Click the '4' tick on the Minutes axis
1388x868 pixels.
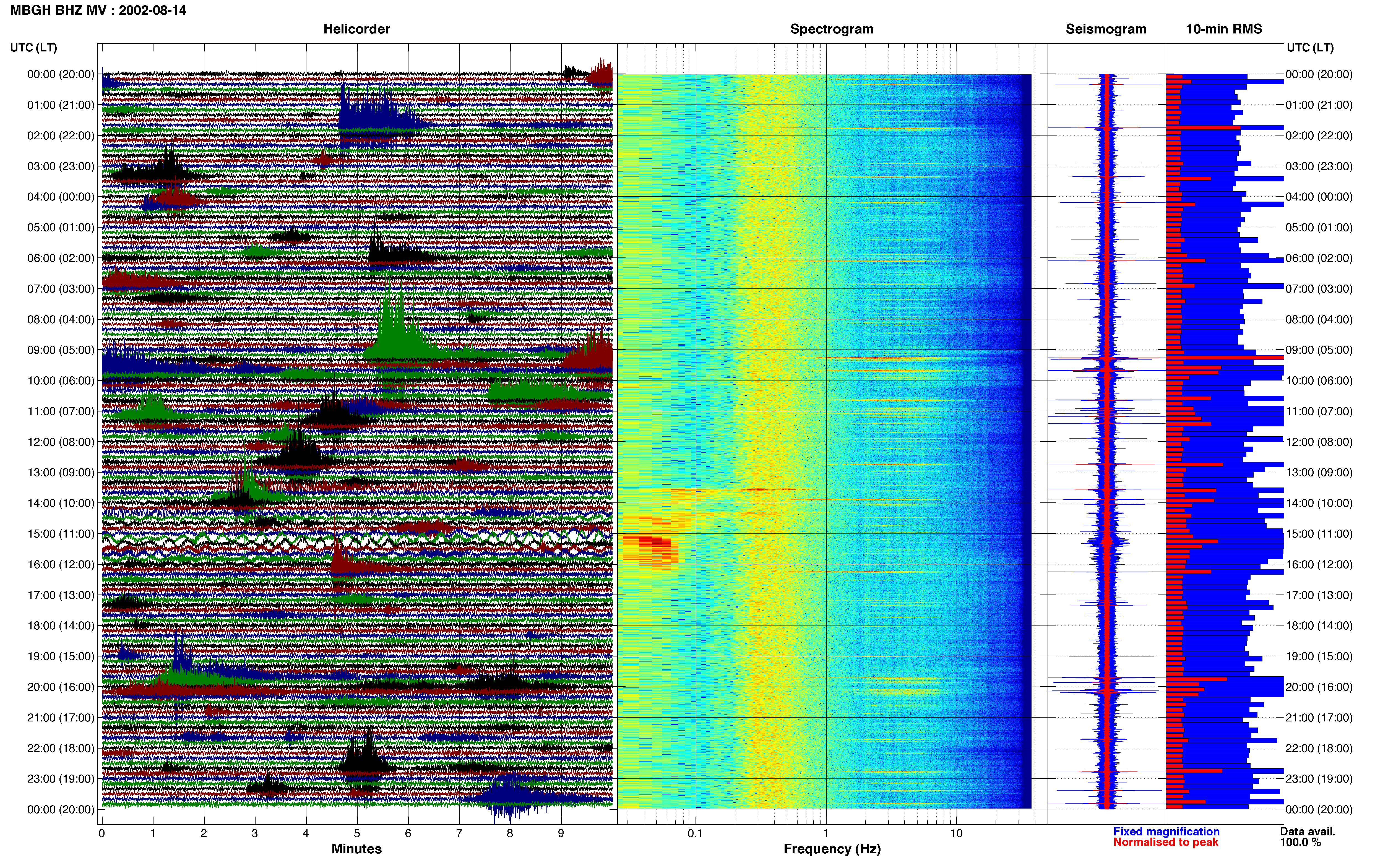click(x=306, y=833)
